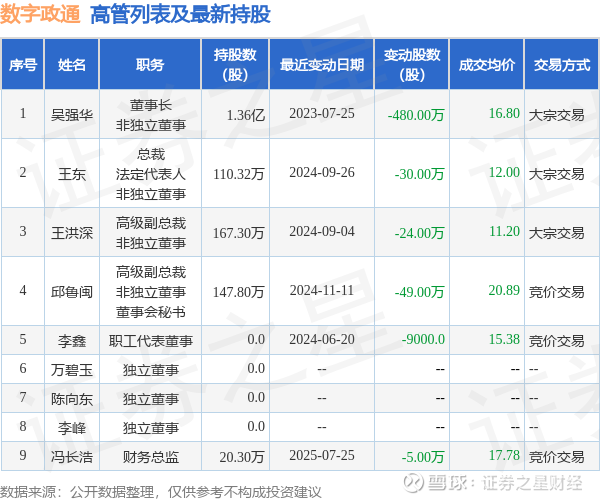The image size is (600, 501).
Task: Click the average price 16.80
Action: click(504, 113)
